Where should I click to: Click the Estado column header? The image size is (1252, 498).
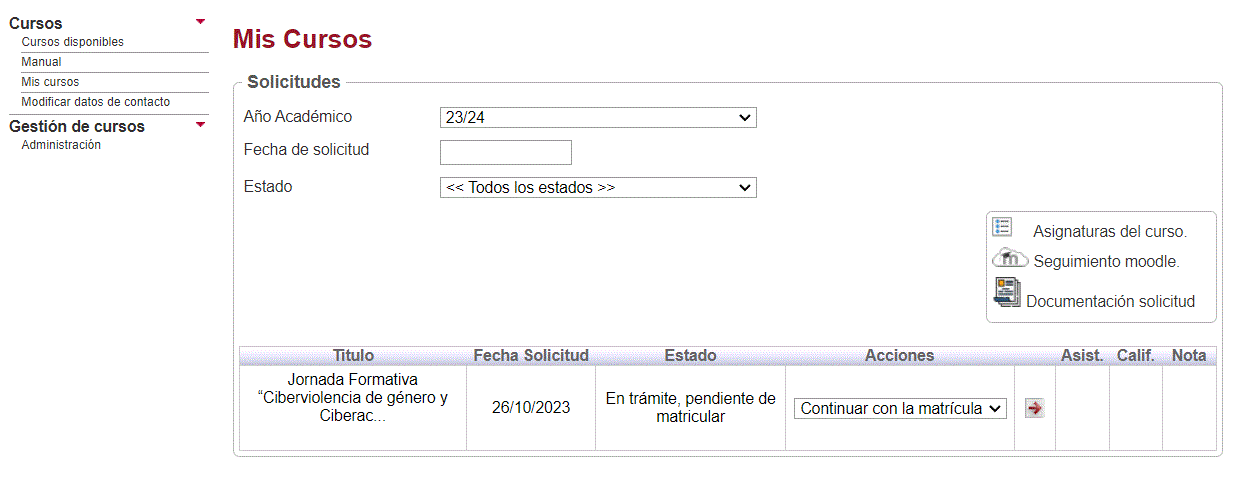tap(690, 355)
